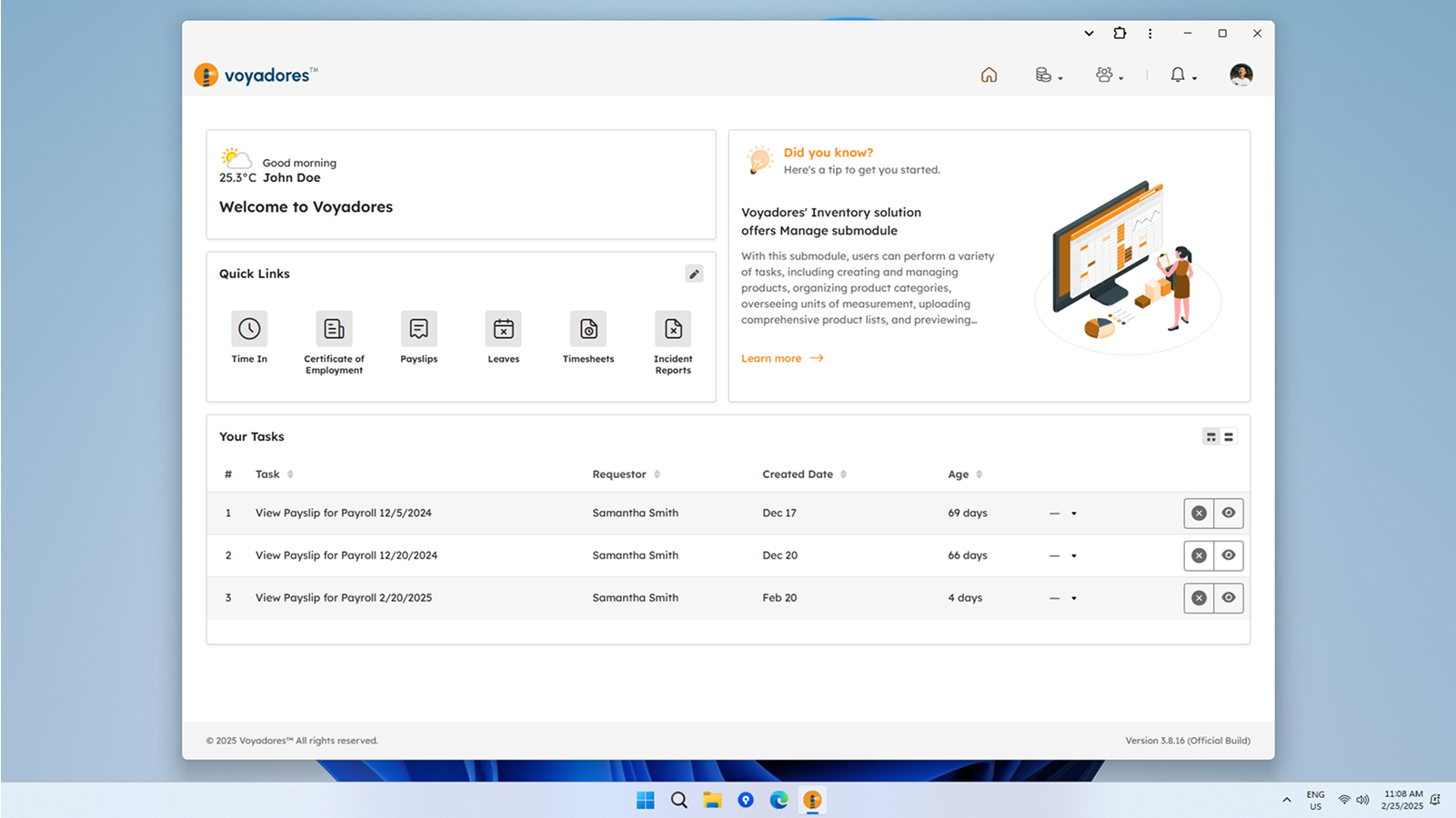The height and width of the screenshot is (818, 1456).
Task: Click the '4 days' age cell
Action: (965, 598)
